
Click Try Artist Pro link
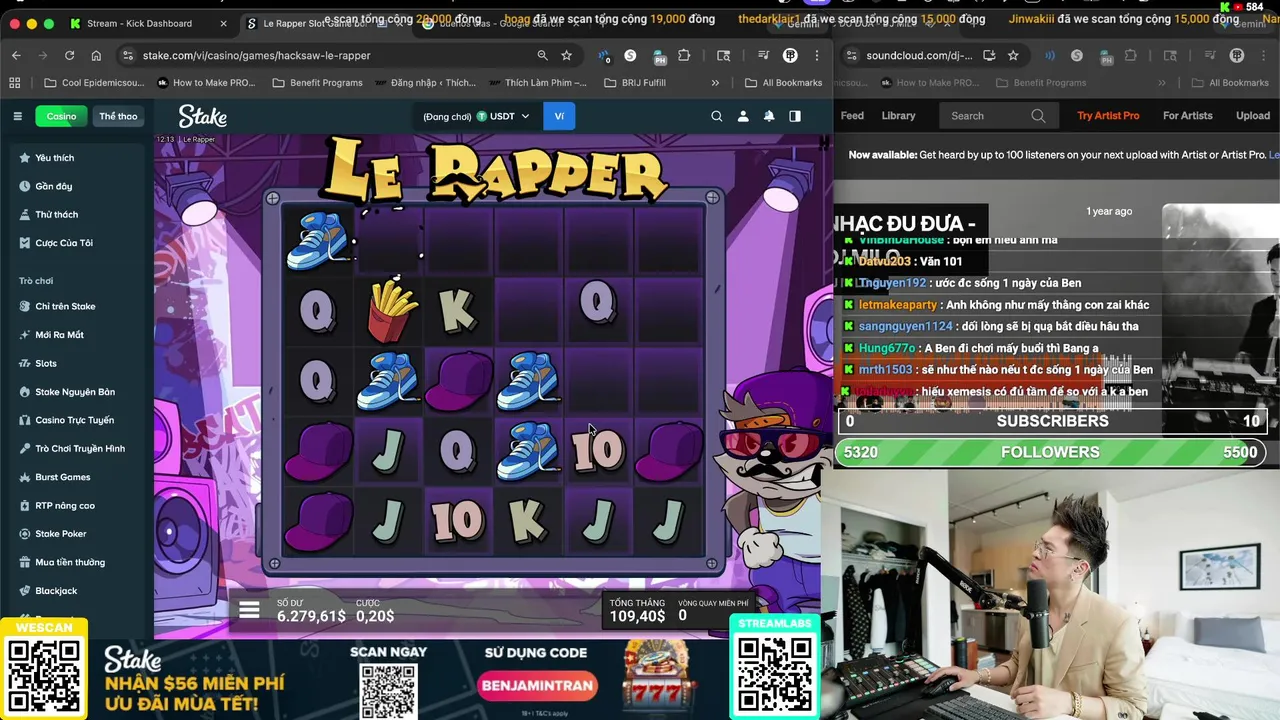(x=1108, y=116)
